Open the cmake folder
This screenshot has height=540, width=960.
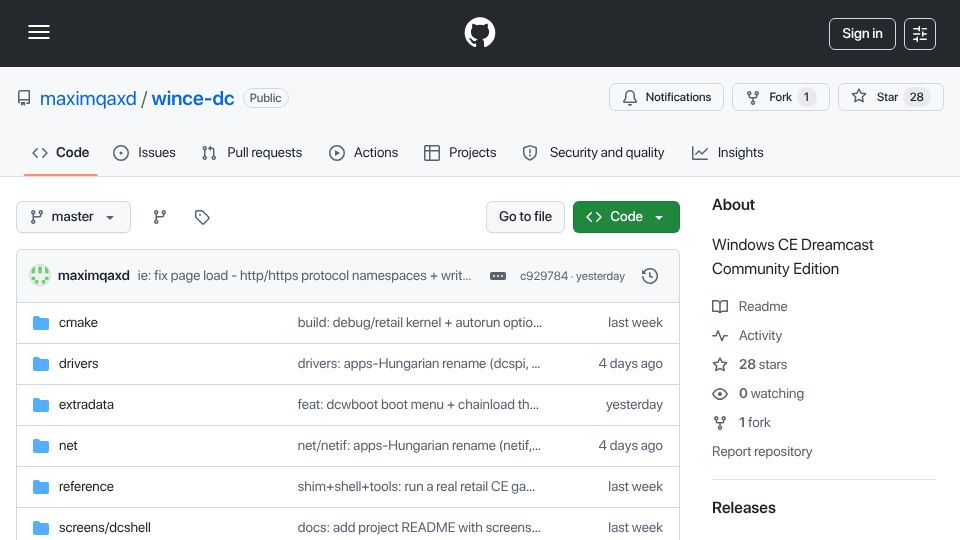click(x=78, y=323)
